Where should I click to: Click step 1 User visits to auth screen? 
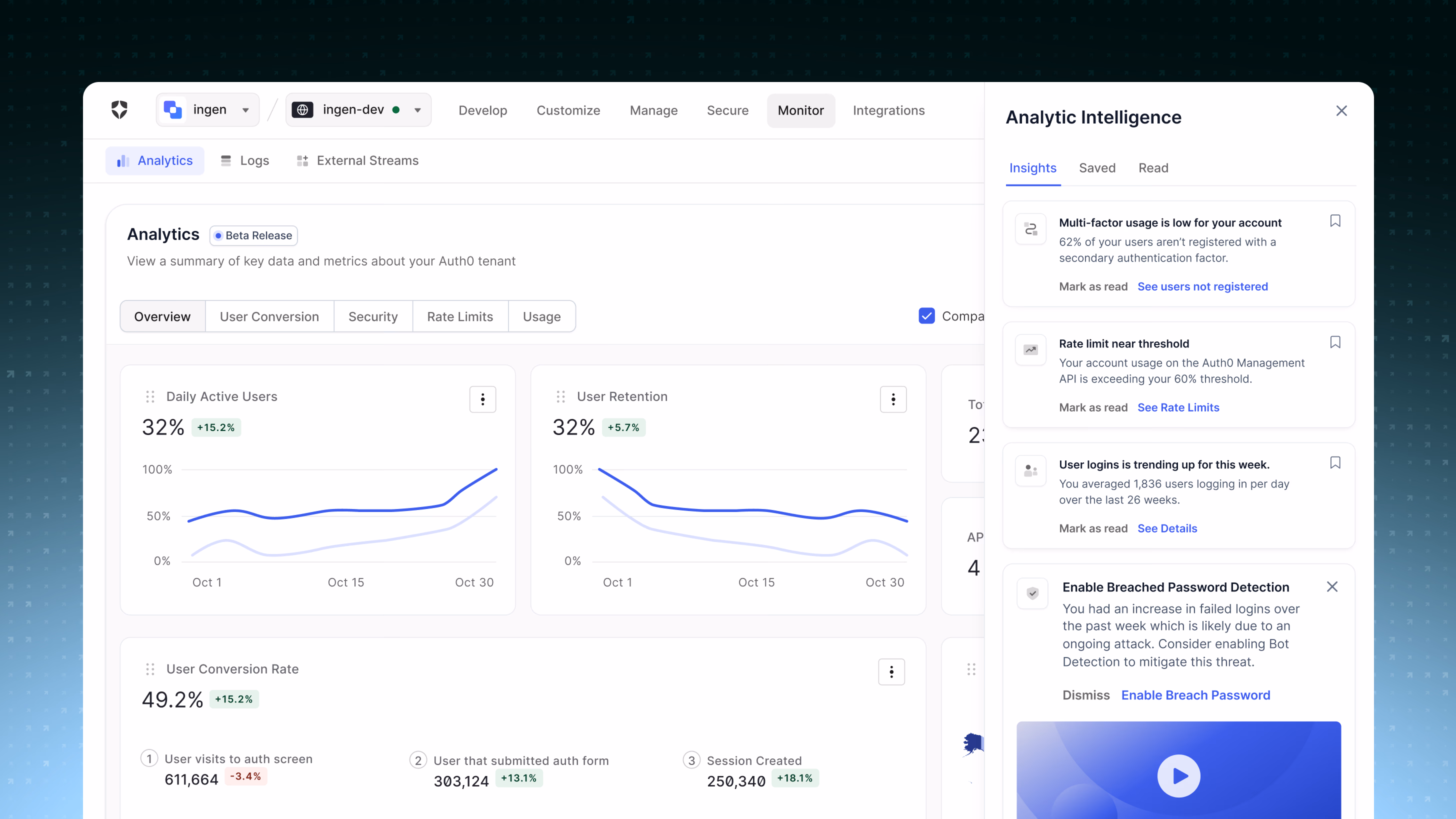pyautogui.click(x=226, y=758)
